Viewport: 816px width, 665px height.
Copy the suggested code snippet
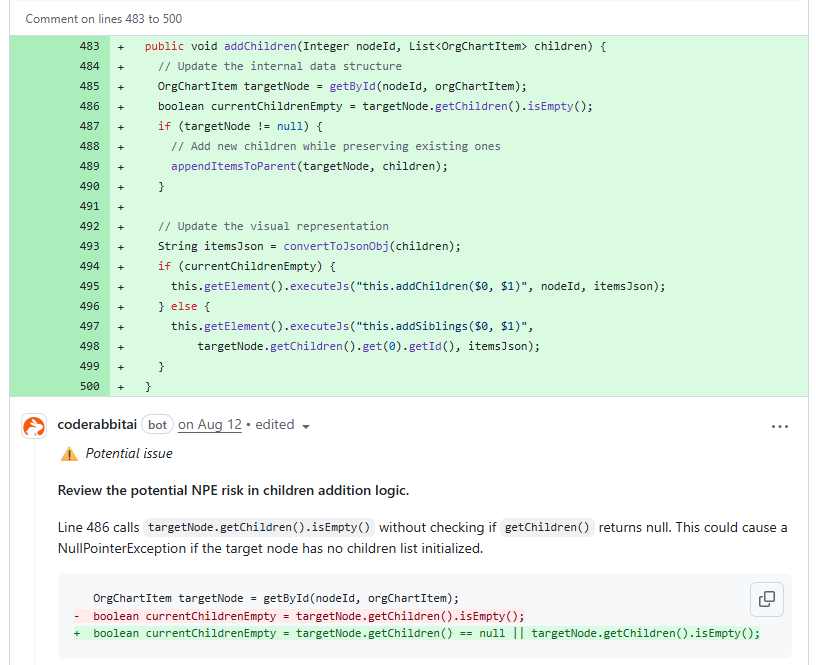pyautogui.click(x=766, y=599)
